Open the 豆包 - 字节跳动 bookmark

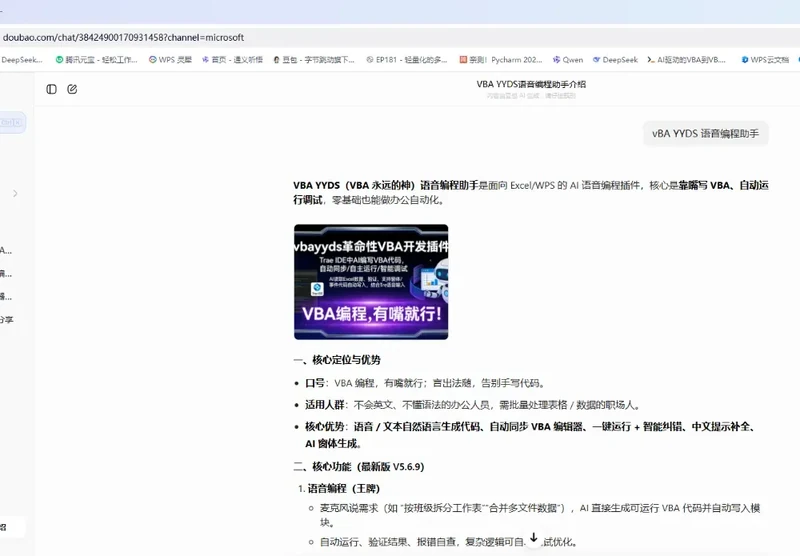click(314, 60)
